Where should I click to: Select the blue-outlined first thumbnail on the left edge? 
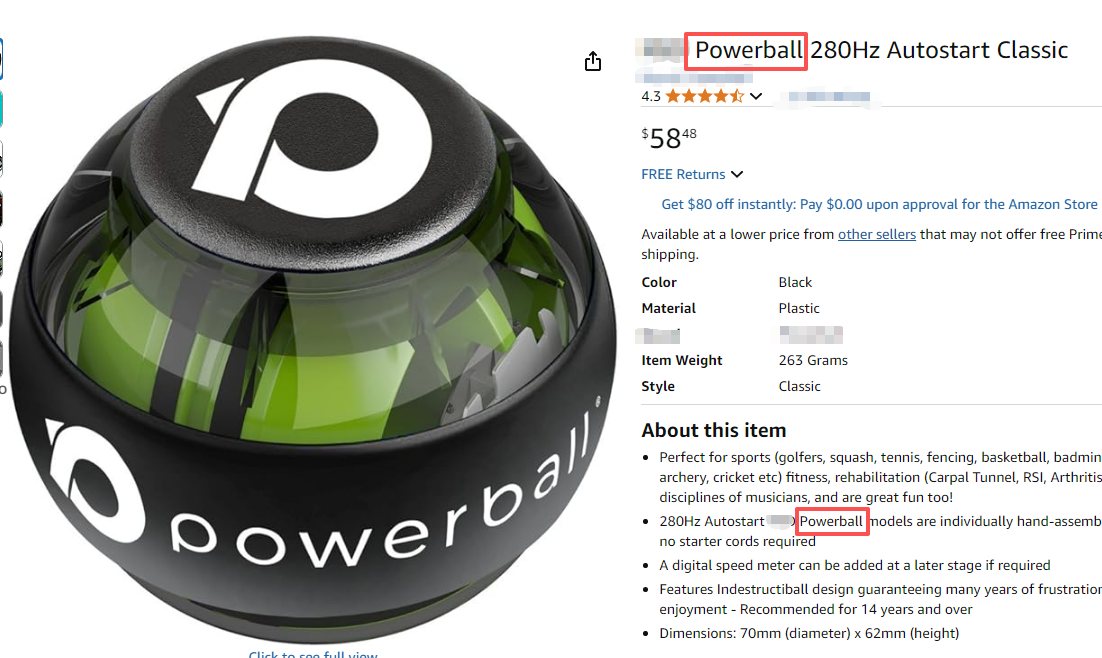1,59
